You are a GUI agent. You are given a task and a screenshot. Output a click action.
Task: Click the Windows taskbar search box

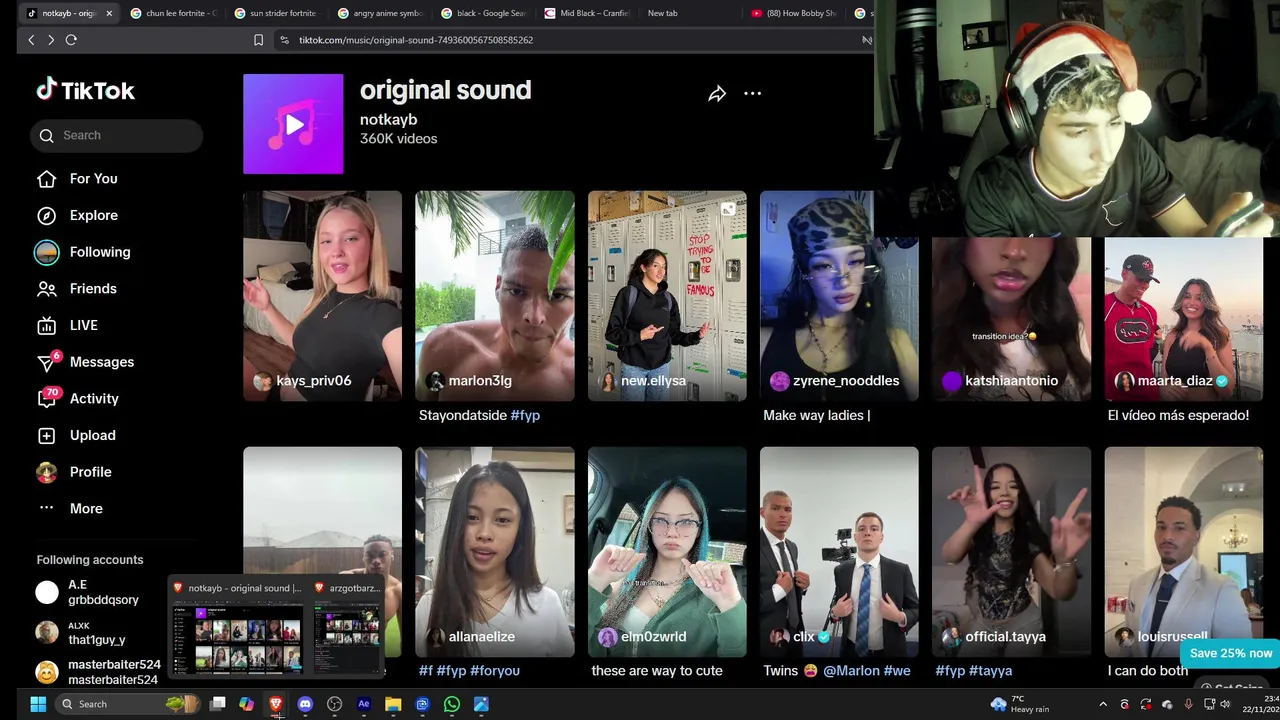pos(128,704)
